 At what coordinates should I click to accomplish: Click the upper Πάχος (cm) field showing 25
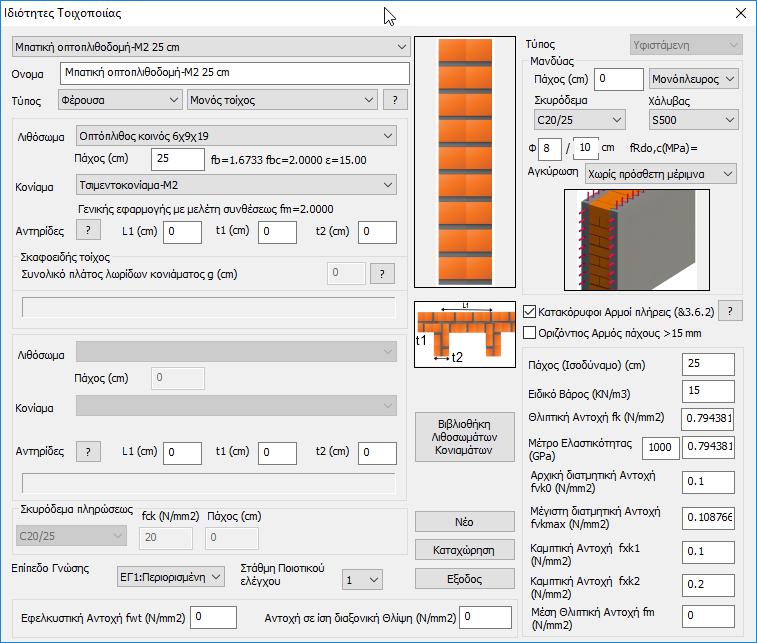178,159
